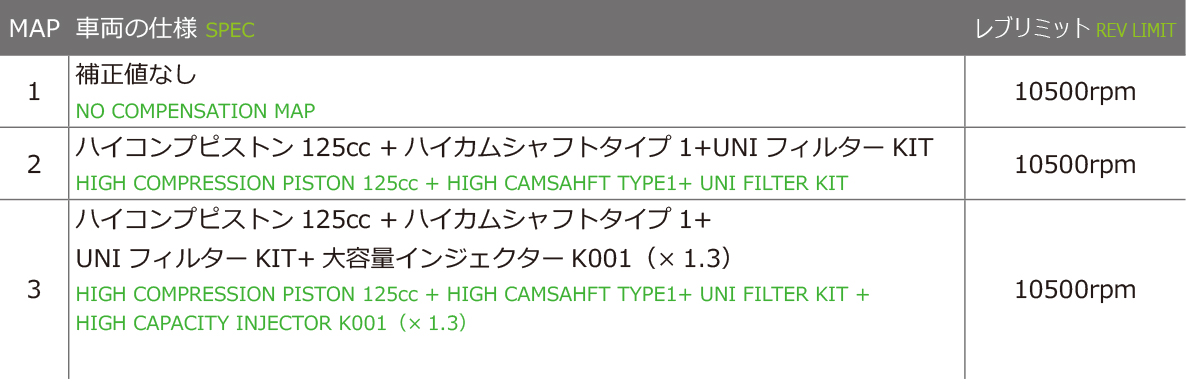The width and height of the screenshot is (1186, 386).
Task: Click English HIGH COMPRESSION PISTON line in row 3
Action: [x=473, y=294]
